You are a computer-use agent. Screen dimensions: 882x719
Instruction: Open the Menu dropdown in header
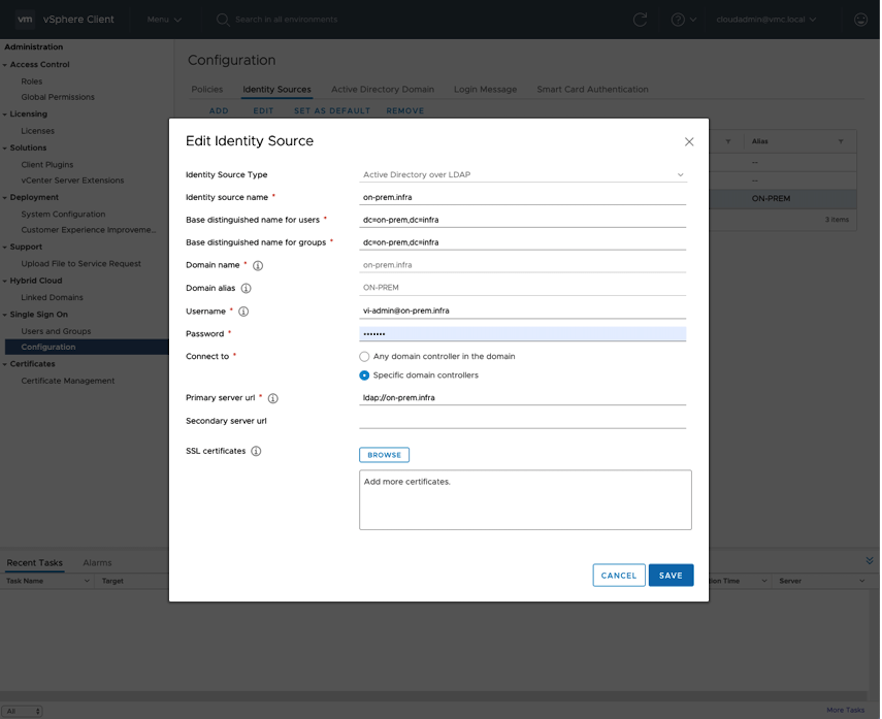click(x=164, y=20)
